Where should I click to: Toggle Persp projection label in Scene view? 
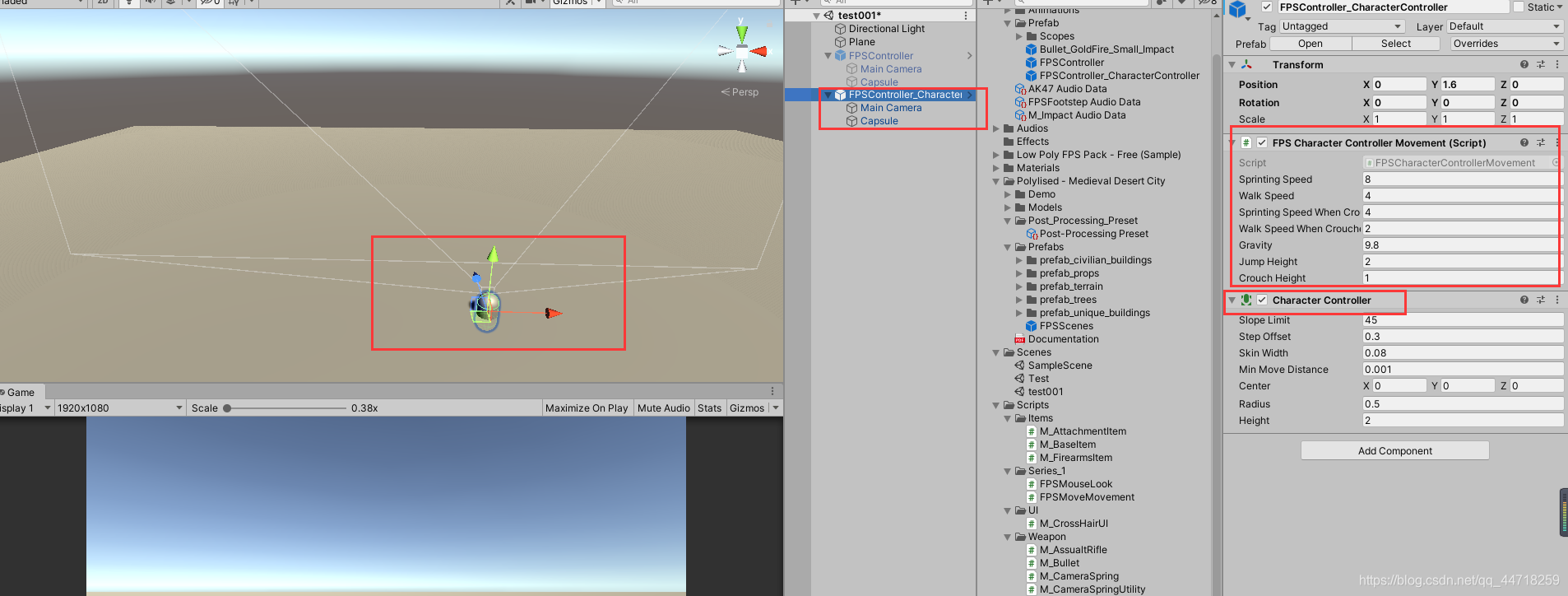coord(740,92)
